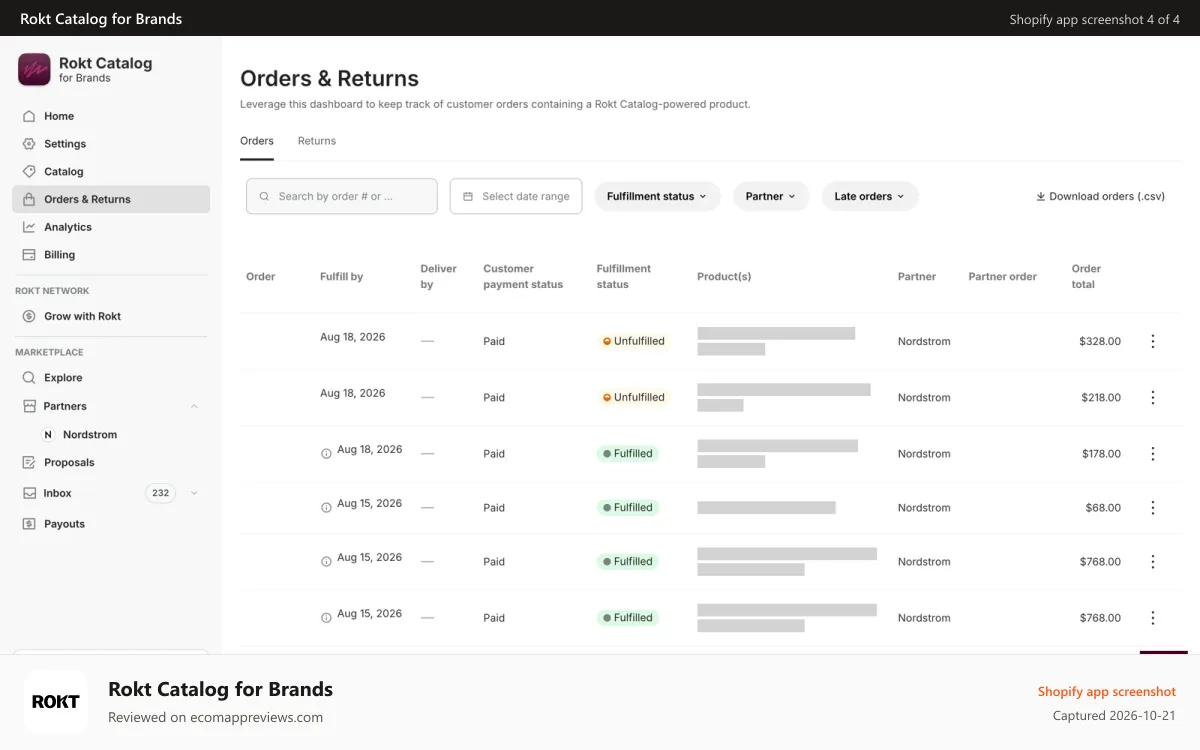Open actions menu for the $328.00 order
The image size is (1200, 750).
point(1152,341)
